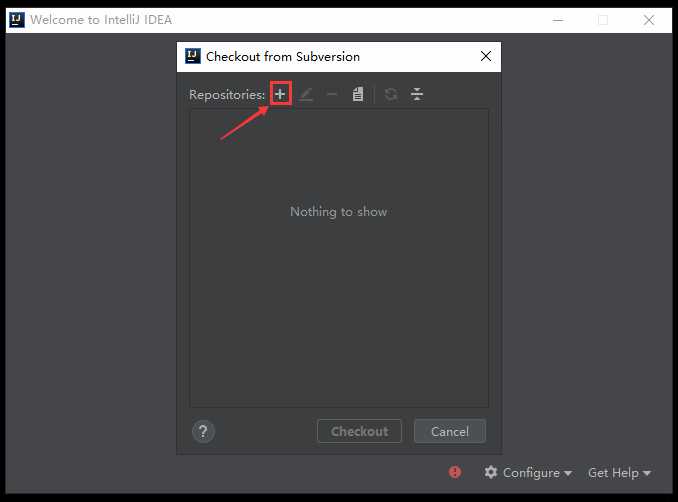Click the dialog's IntelliJ logo icon

[x=193, y=56]
